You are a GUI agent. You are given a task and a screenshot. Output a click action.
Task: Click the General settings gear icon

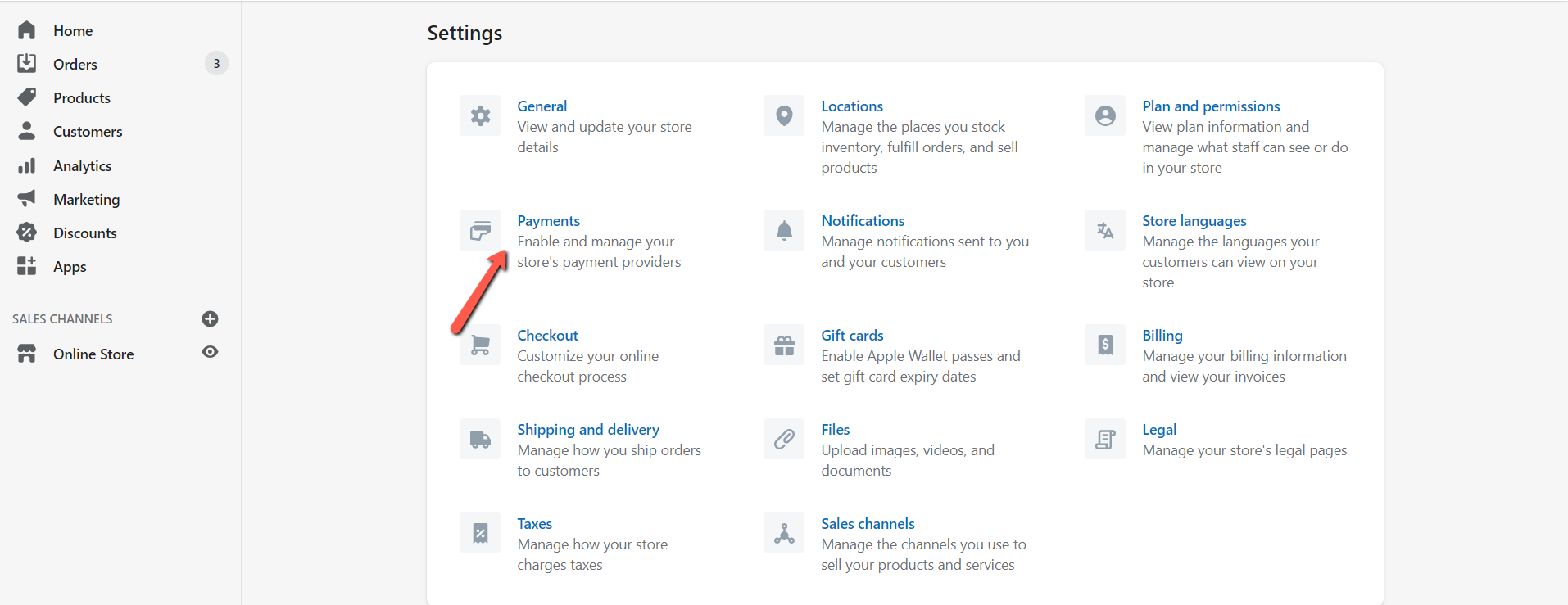(480, 115)
